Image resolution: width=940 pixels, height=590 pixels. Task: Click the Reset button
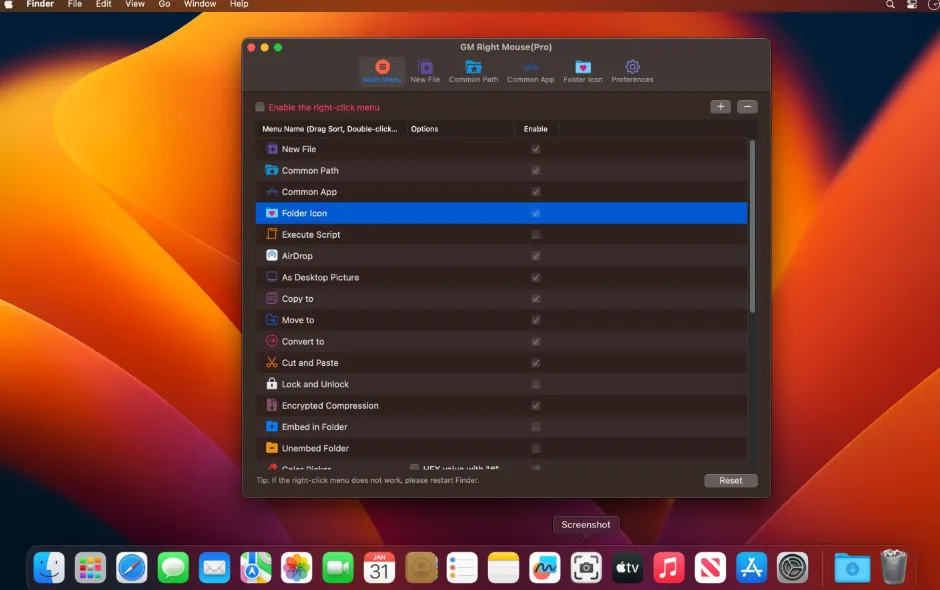[730, 480]
